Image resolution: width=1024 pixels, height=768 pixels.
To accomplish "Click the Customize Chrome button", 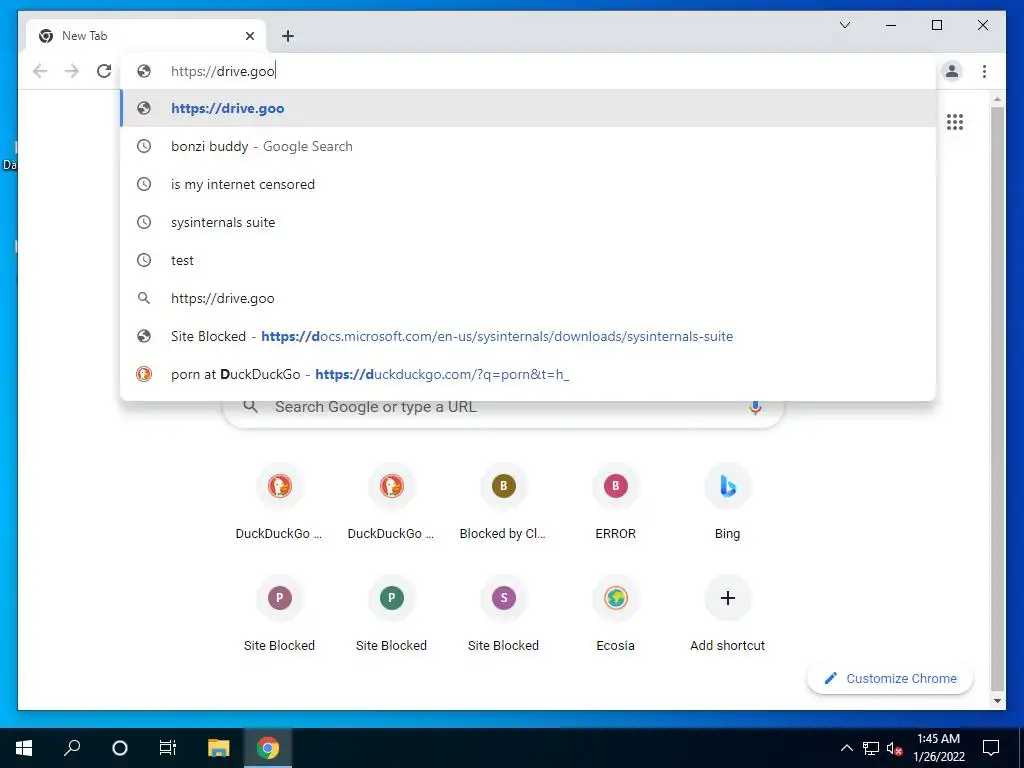I will pos(890,679).
